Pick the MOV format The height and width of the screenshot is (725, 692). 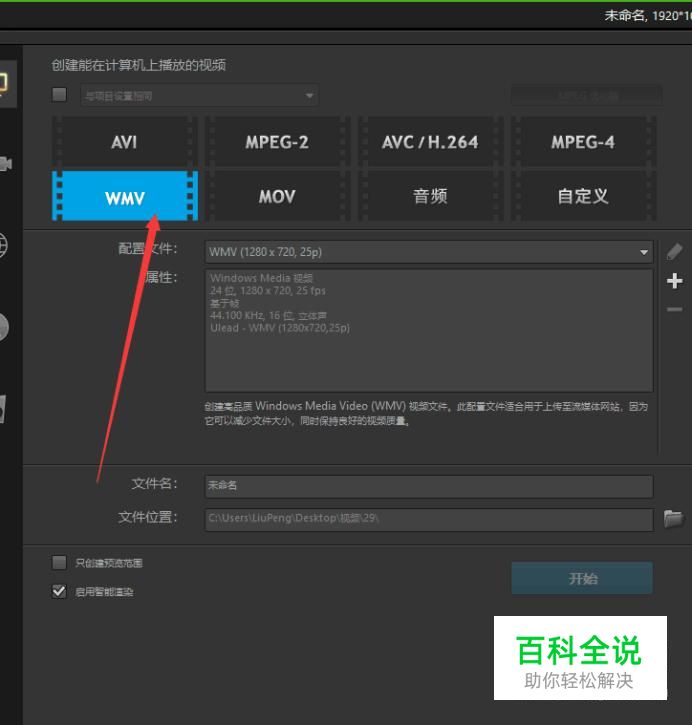(x=277, y=196)
